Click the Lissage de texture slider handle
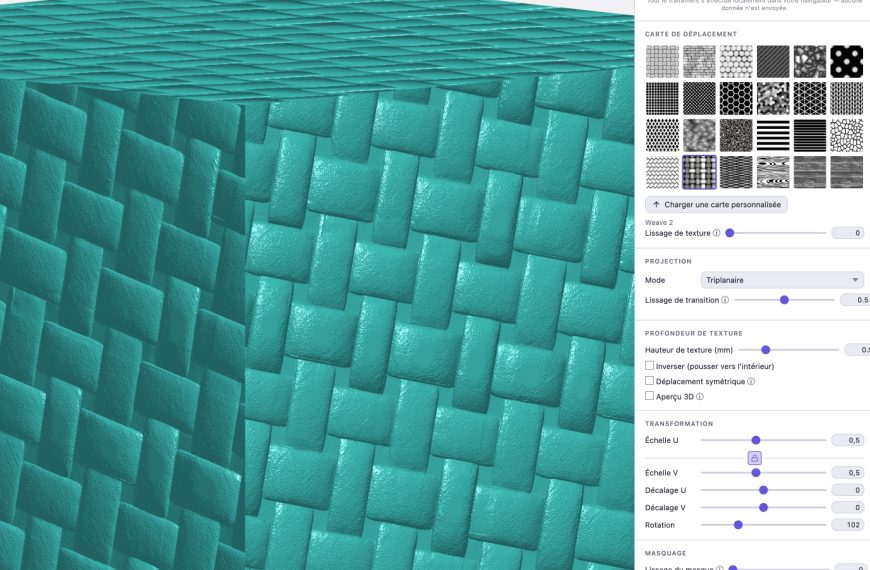This screenshot has height=570, width=870. pyautogui.click(x=730, y=233)
